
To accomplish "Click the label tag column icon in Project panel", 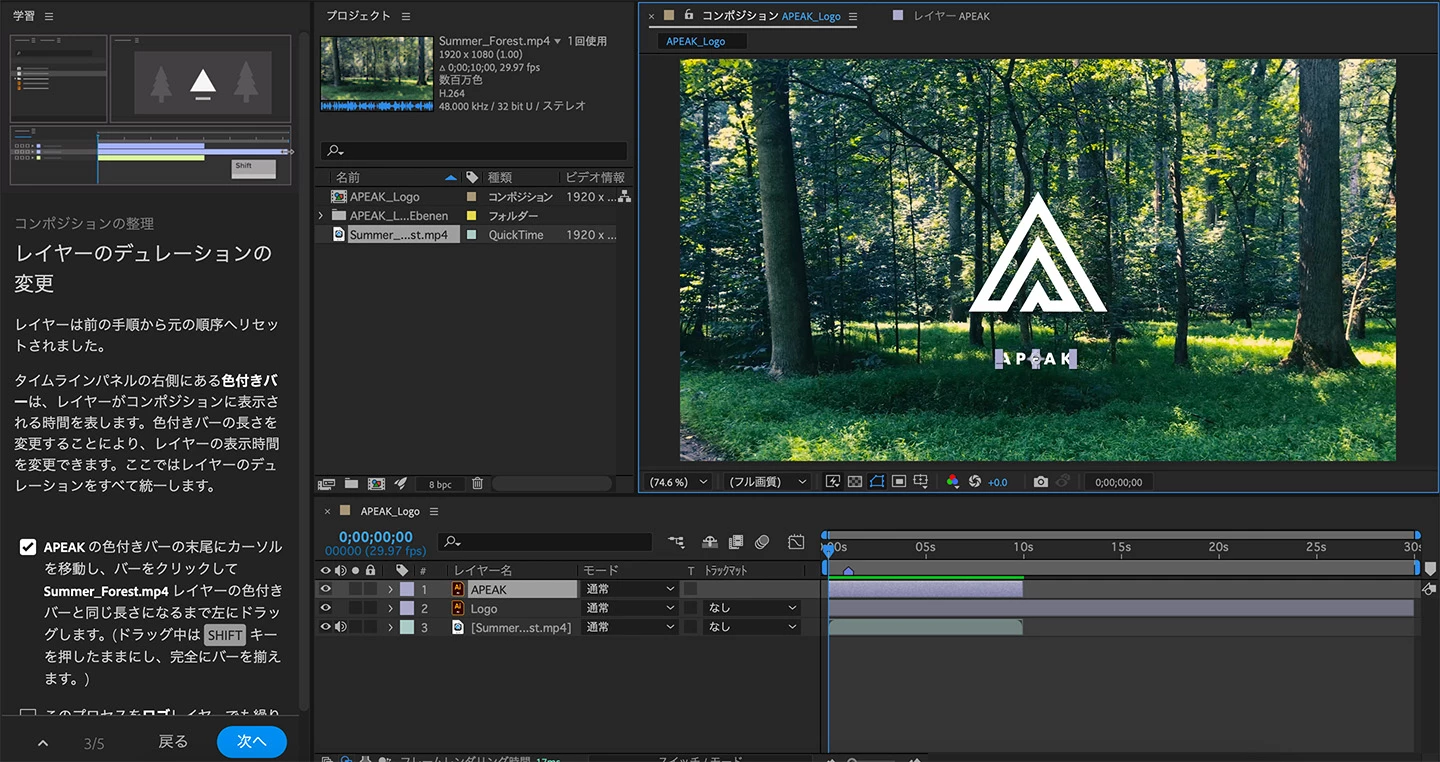I will 472,177.
